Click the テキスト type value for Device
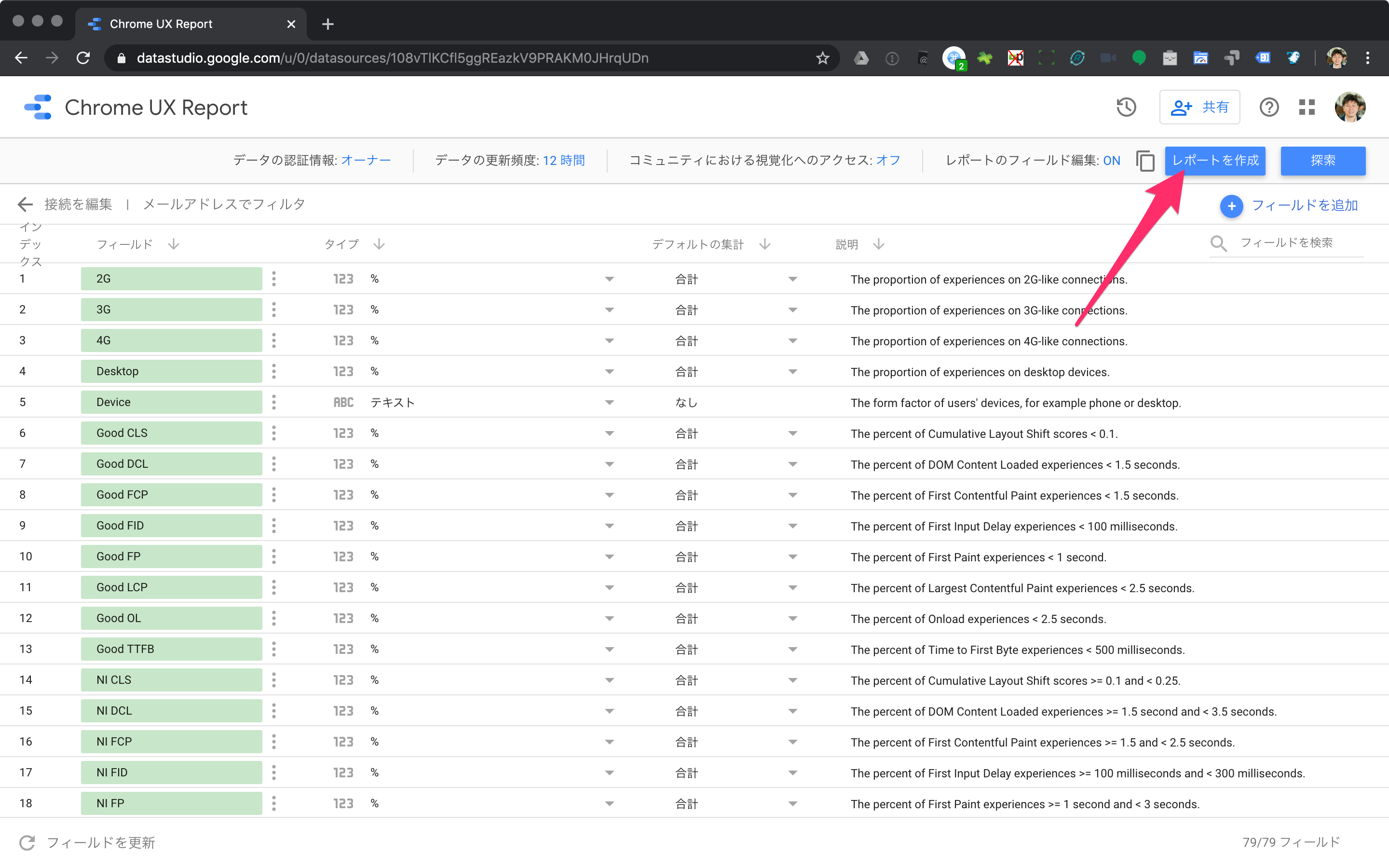 [x=393, y=403]
